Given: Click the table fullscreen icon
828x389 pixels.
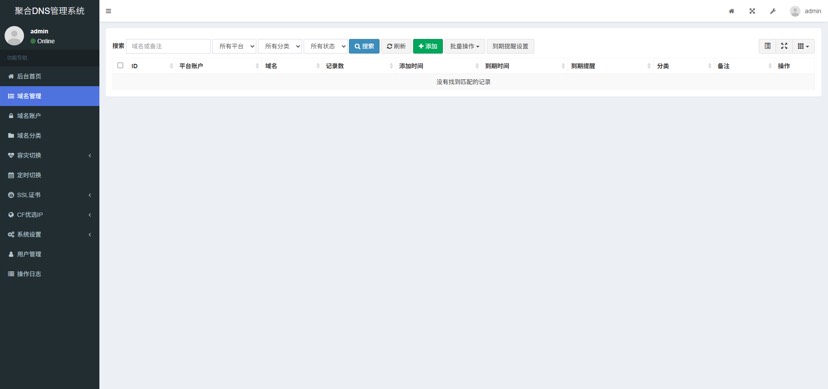Looking at the screenshot, I should [x=784, y=46].
